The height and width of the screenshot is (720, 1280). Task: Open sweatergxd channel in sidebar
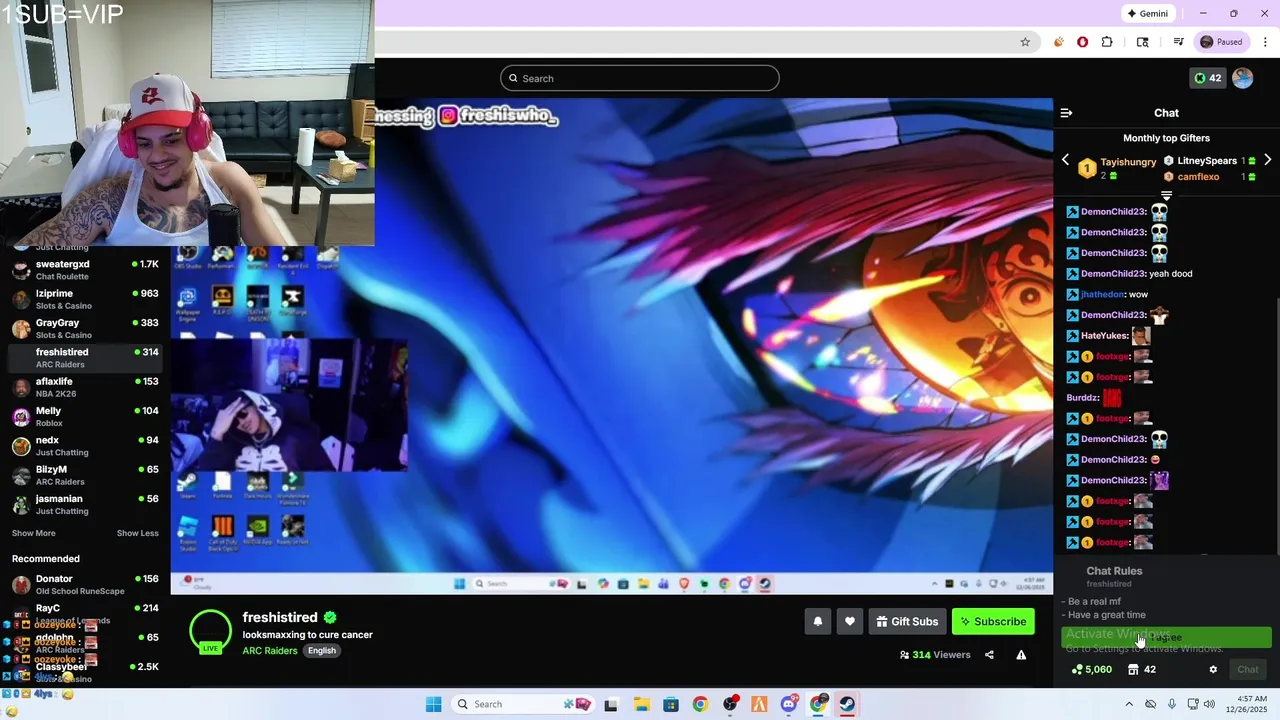pyautogui.click(x=85, y=270)
